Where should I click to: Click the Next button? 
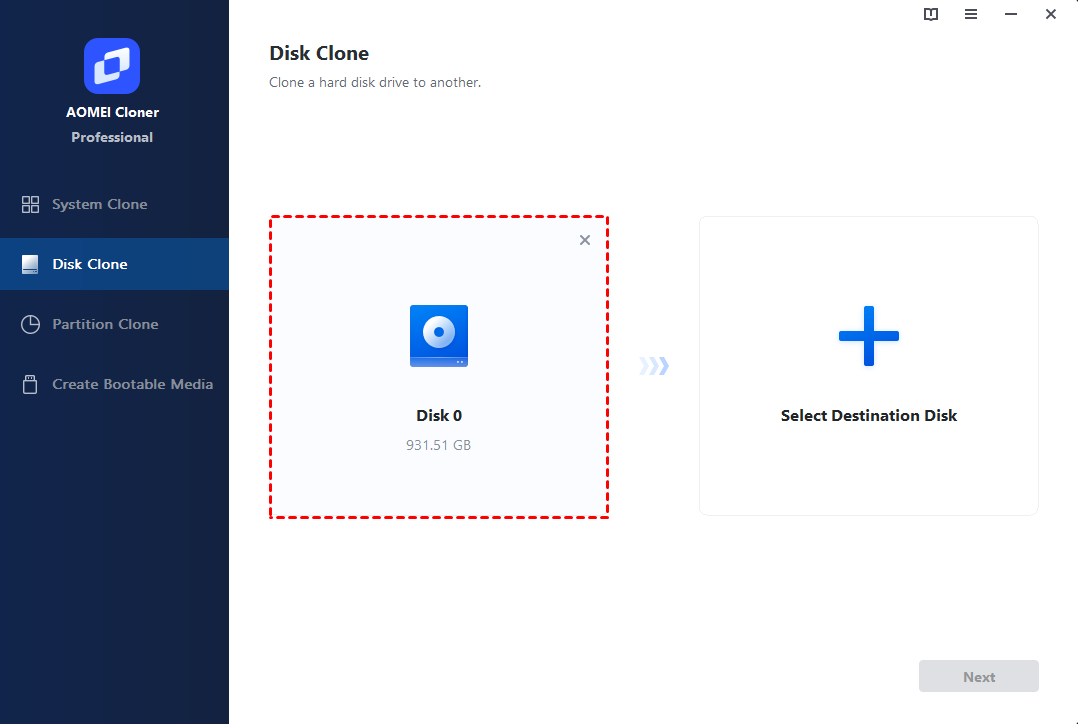pyautogui.click(x=979, y=677)
